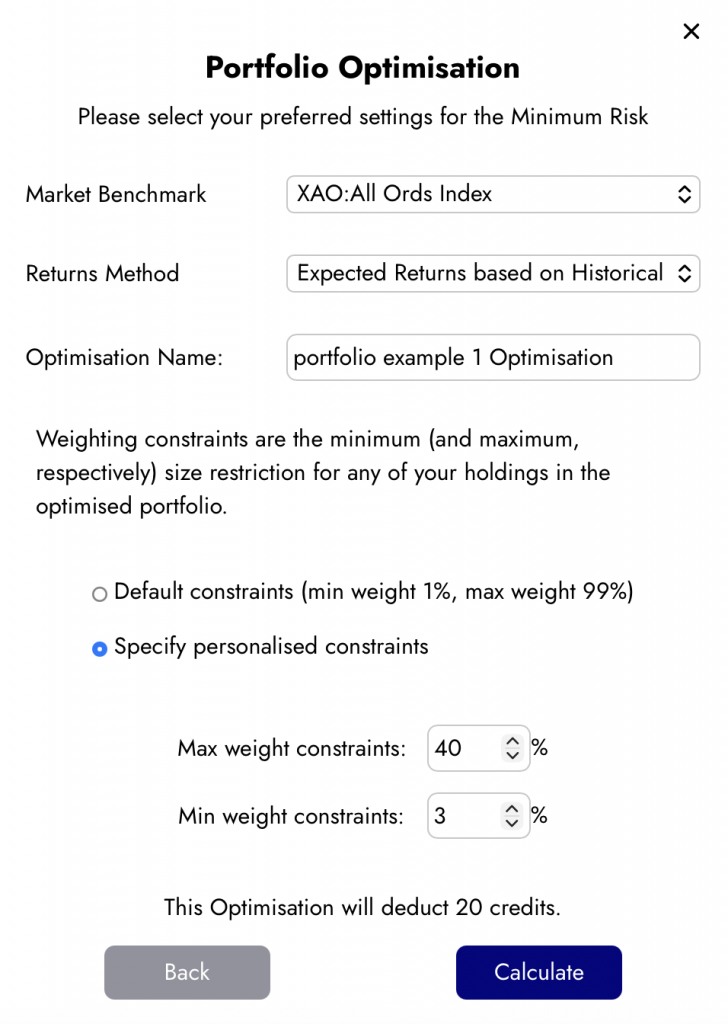The image size is (728, 1024).
Task: Close the Portfolio Optimisation dialog
Action: click(x=691, y=31)
